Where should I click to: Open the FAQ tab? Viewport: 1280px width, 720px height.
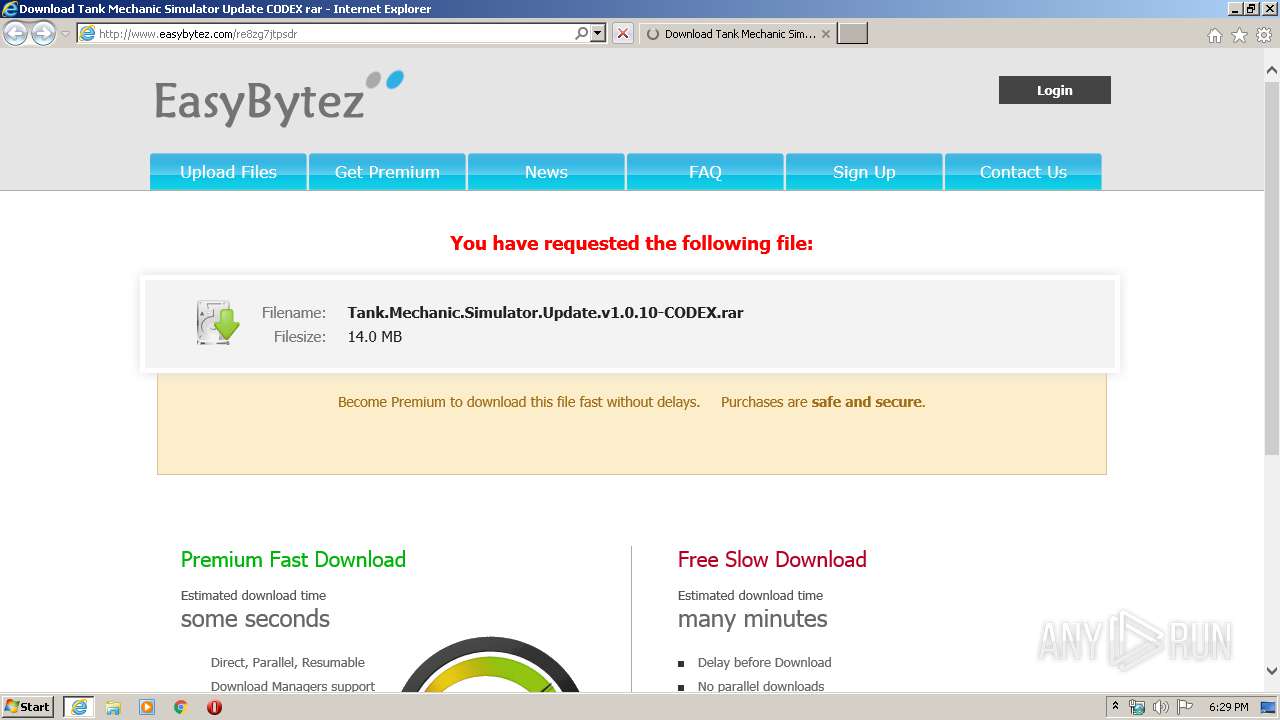[x=705, y=172]
